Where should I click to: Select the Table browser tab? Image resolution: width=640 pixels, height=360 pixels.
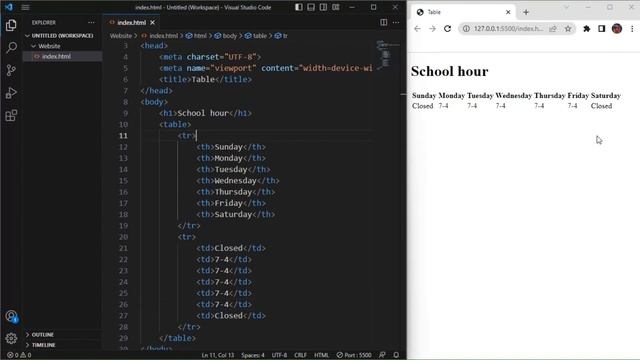[463, 12]
